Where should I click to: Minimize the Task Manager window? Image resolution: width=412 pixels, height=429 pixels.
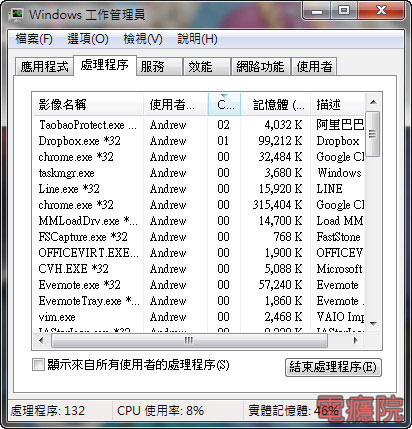pyautogui.click(x=317, y=11)
